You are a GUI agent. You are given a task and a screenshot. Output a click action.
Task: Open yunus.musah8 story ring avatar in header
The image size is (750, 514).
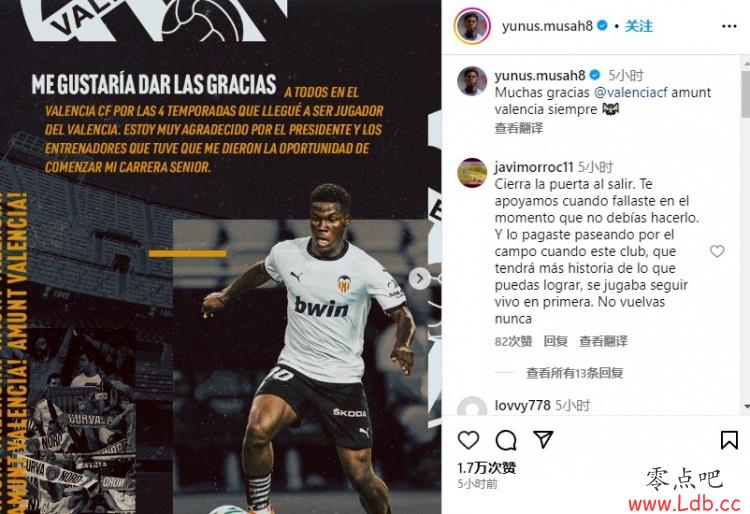pos(472,26)
